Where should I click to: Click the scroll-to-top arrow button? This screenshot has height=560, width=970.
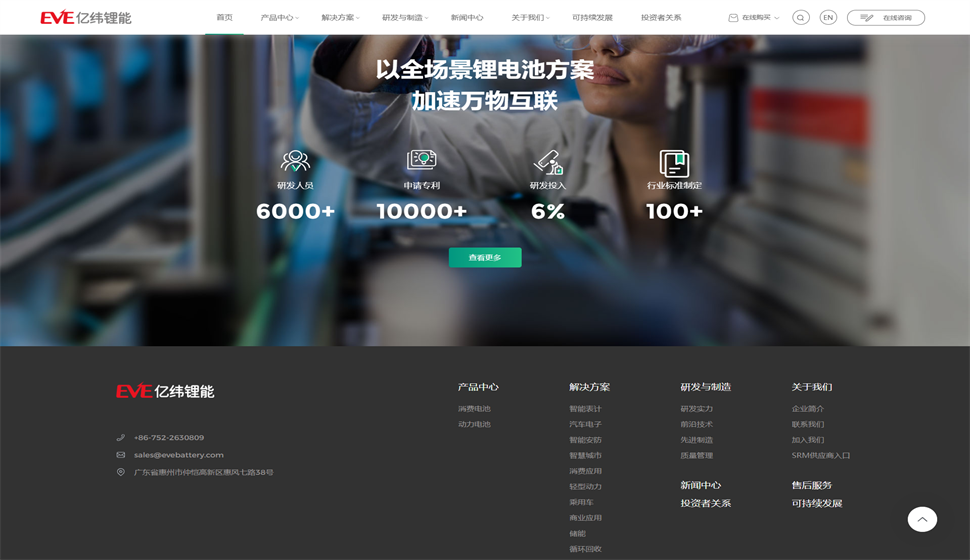922,518
